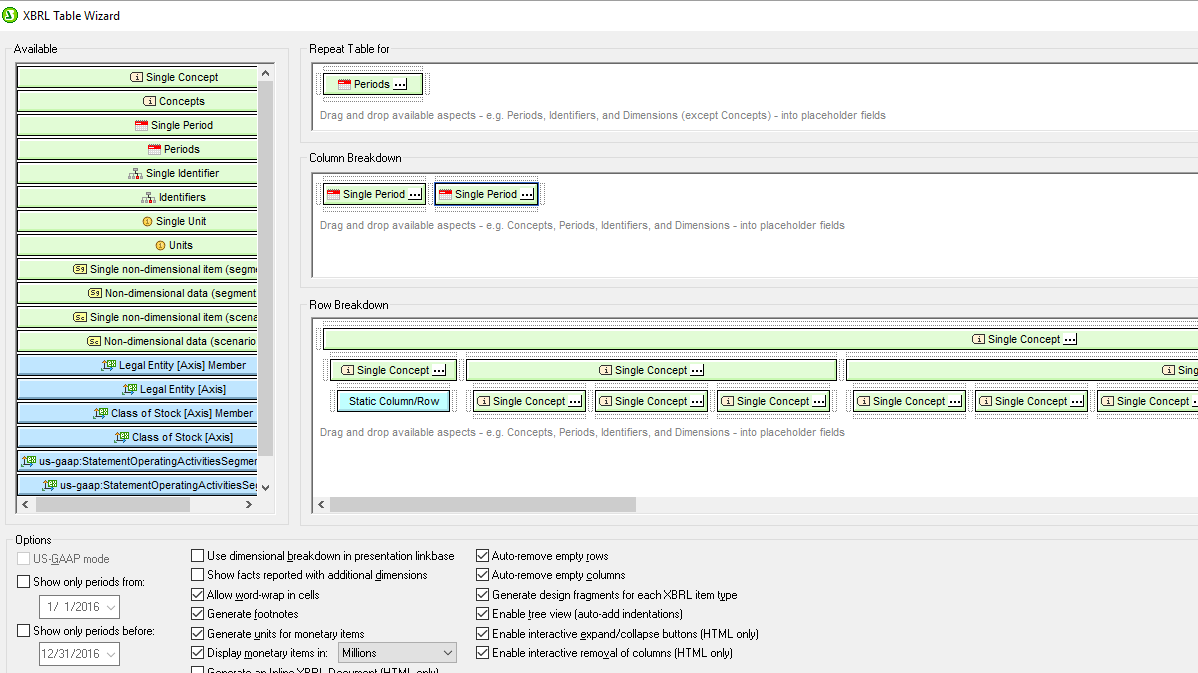Click the Single Unit coin icon

[x=147, y=222]
